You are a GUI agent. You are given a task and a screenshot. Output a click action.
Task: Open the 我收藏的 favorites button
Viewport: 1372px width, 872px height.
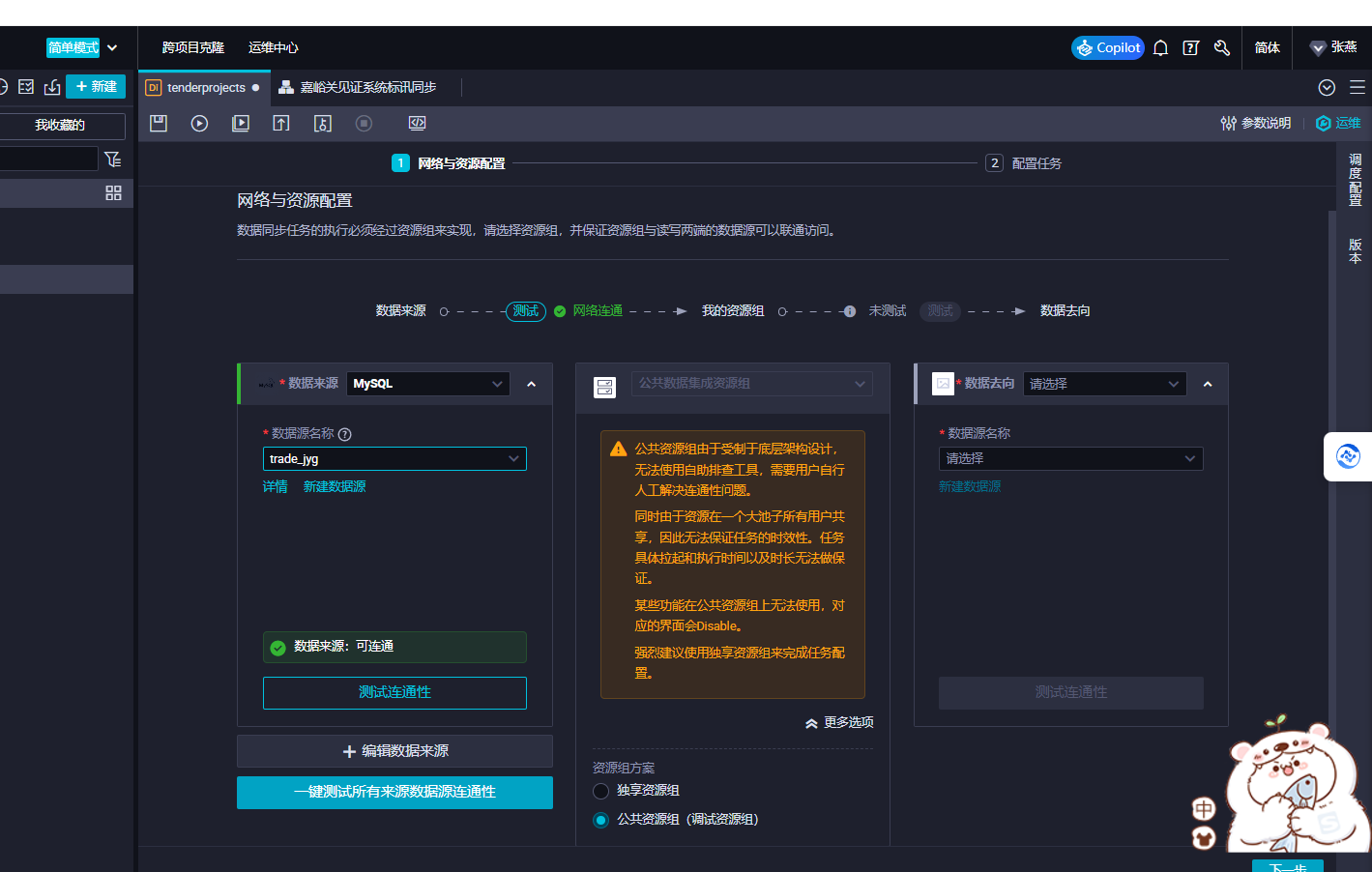point(60,125)
